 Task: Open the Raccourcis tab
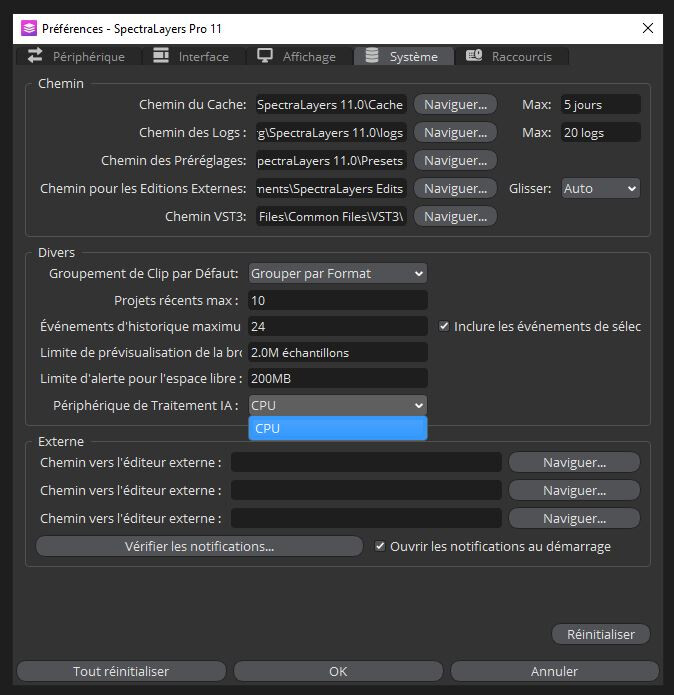click(512, 56)
